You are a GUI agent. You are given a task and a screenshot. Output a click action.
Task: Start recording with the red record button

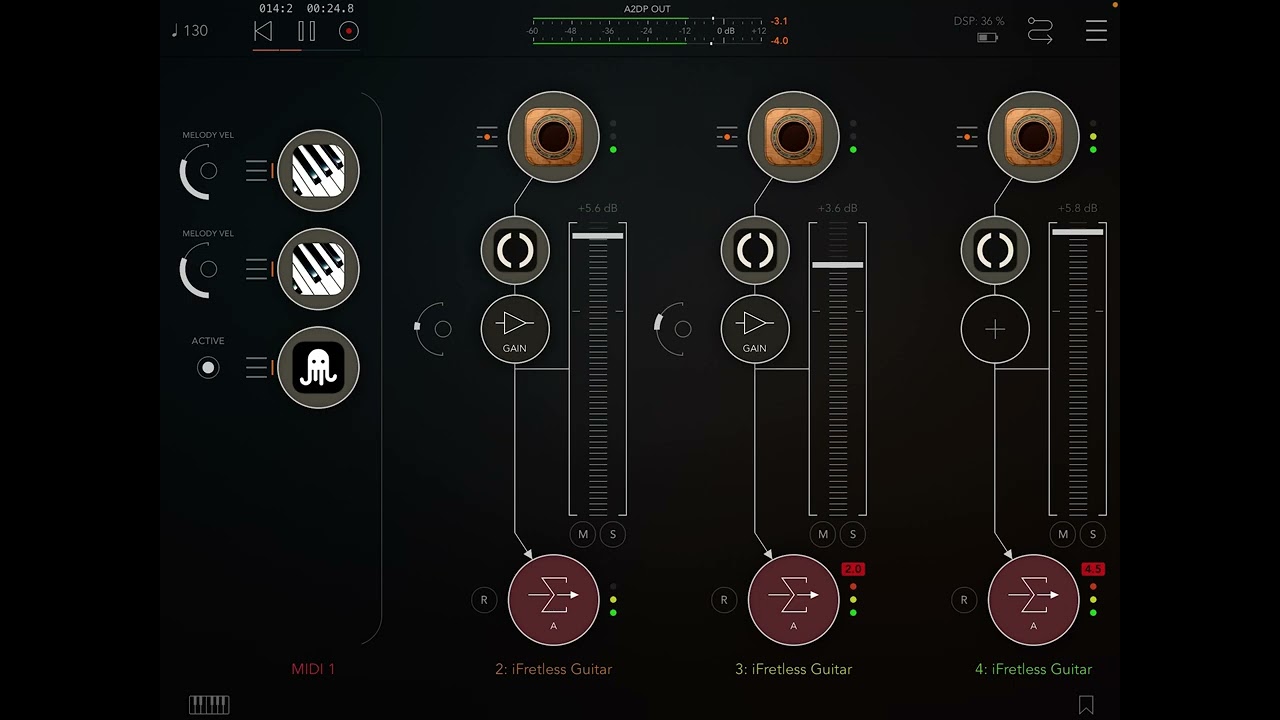click(349, 31)
